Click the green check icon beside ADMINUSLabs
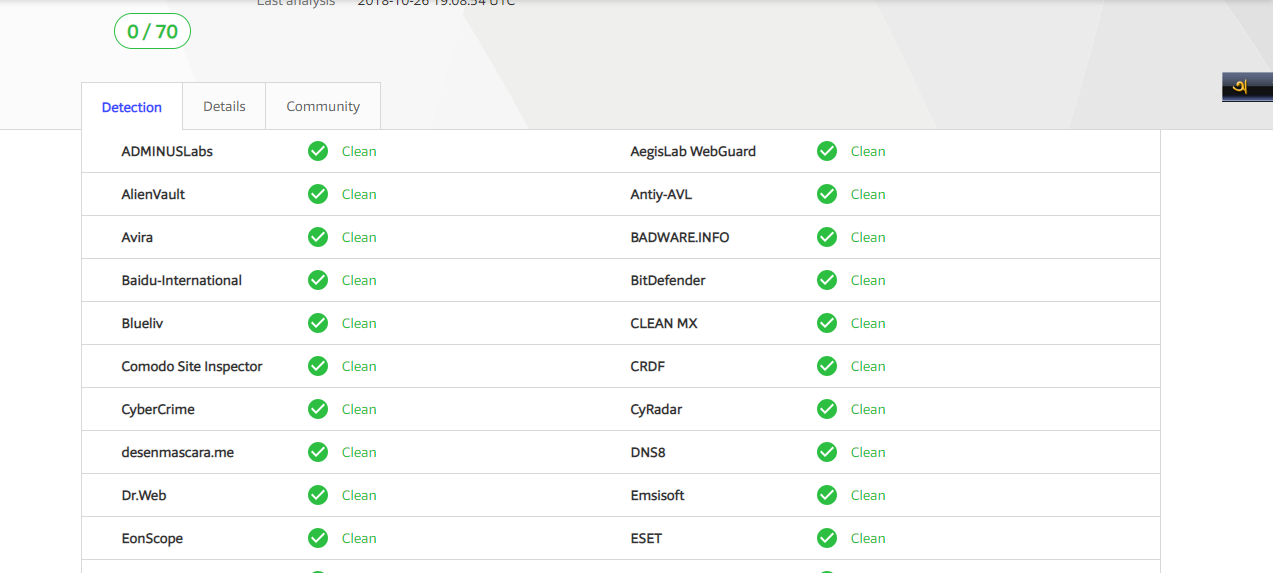Screen dimensions: 1273x573 click(318, 151)
